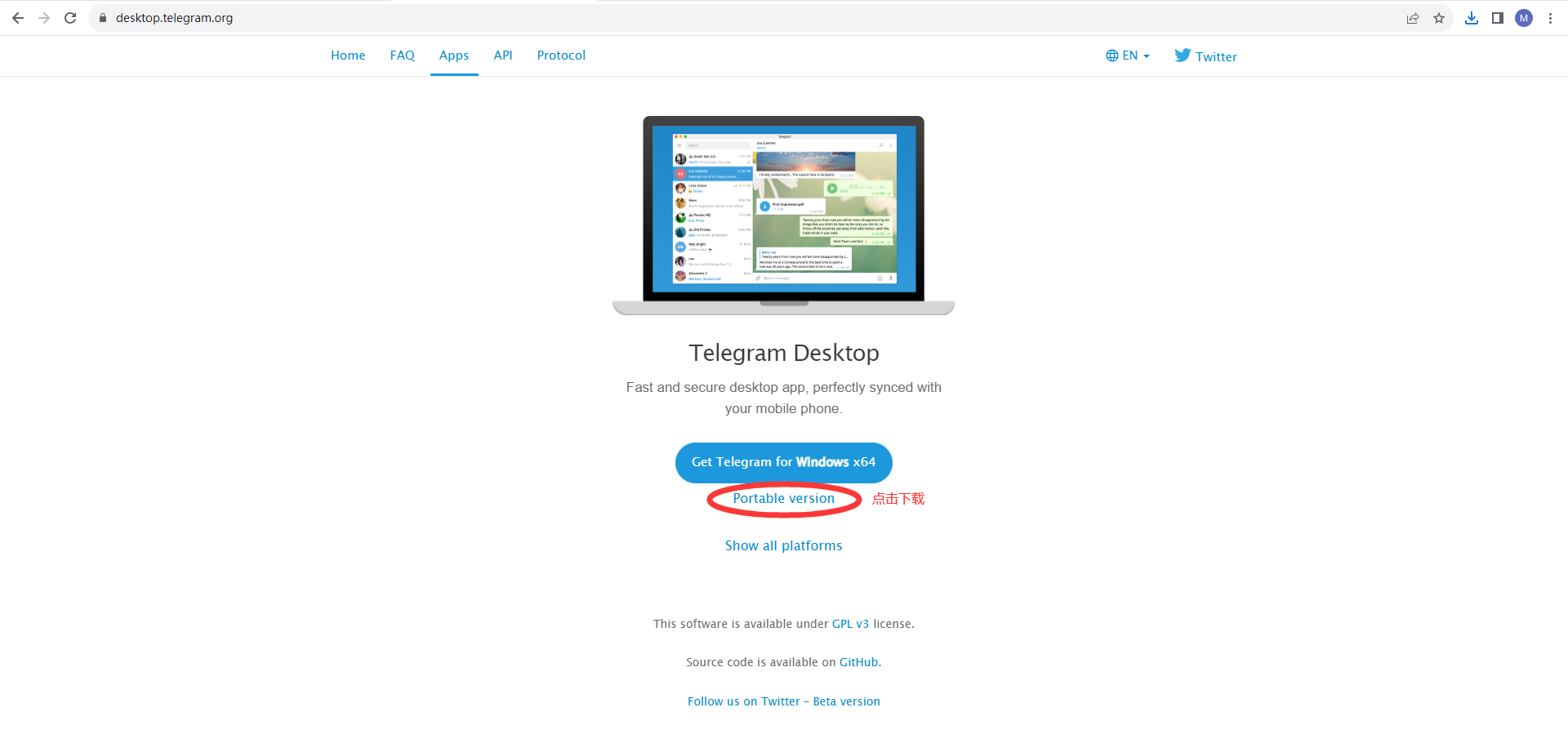The height and width of the screenshot is (752, 1568).
Task: Switch to the API tab
Action: (503, 56)
